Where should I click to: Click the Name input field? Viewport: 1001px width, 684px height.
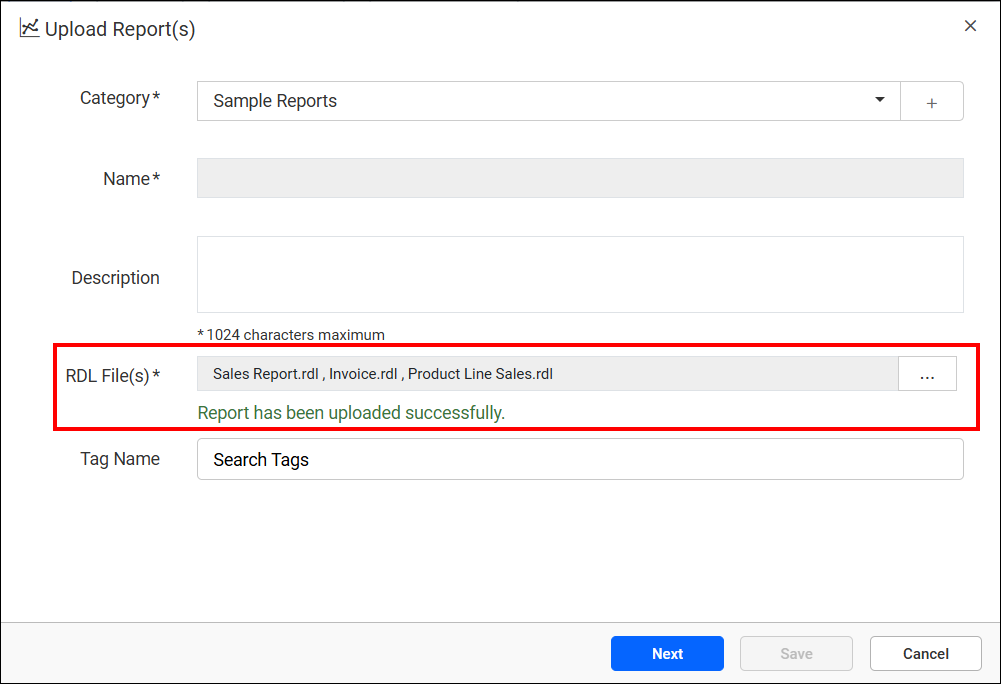(580, 177)
